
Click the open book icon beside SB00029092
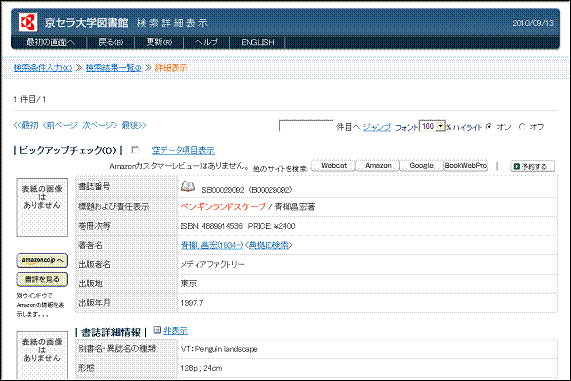click(x=188, y=187)
